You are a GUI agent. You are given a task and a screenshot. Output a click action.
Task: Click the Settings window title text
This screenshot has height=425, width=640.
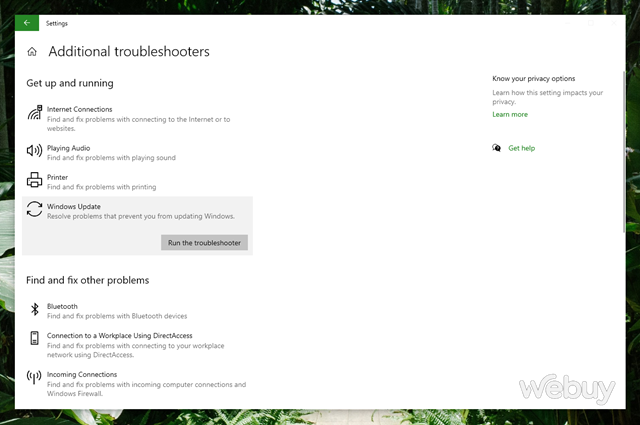(x=57, y=23)
